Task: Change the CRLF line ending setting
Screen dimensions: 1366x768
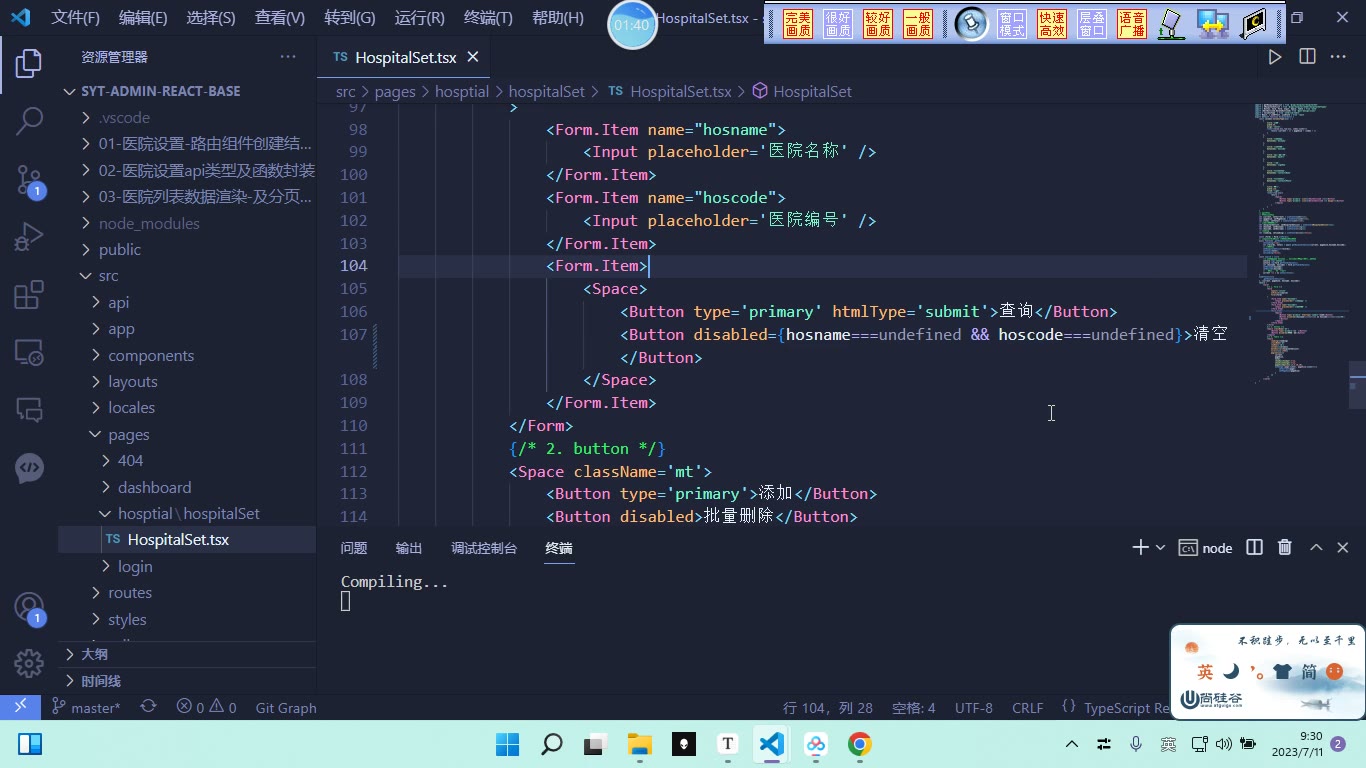Action: pyautogui.click(x=1027, y=707)
